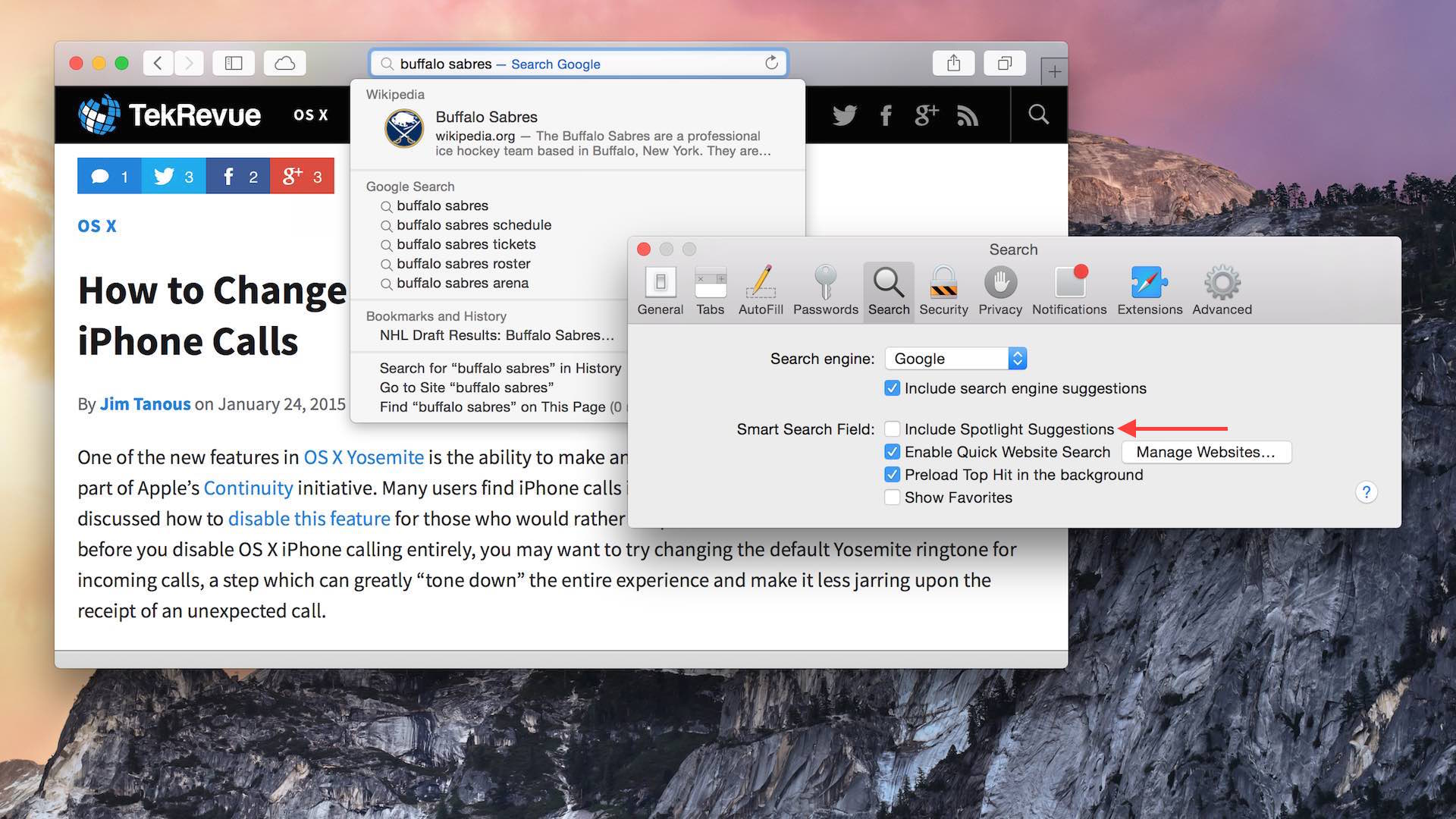Add a new tab with plus button
The height and width of the screenshot is (819, 1456).
pos(1054,72)
